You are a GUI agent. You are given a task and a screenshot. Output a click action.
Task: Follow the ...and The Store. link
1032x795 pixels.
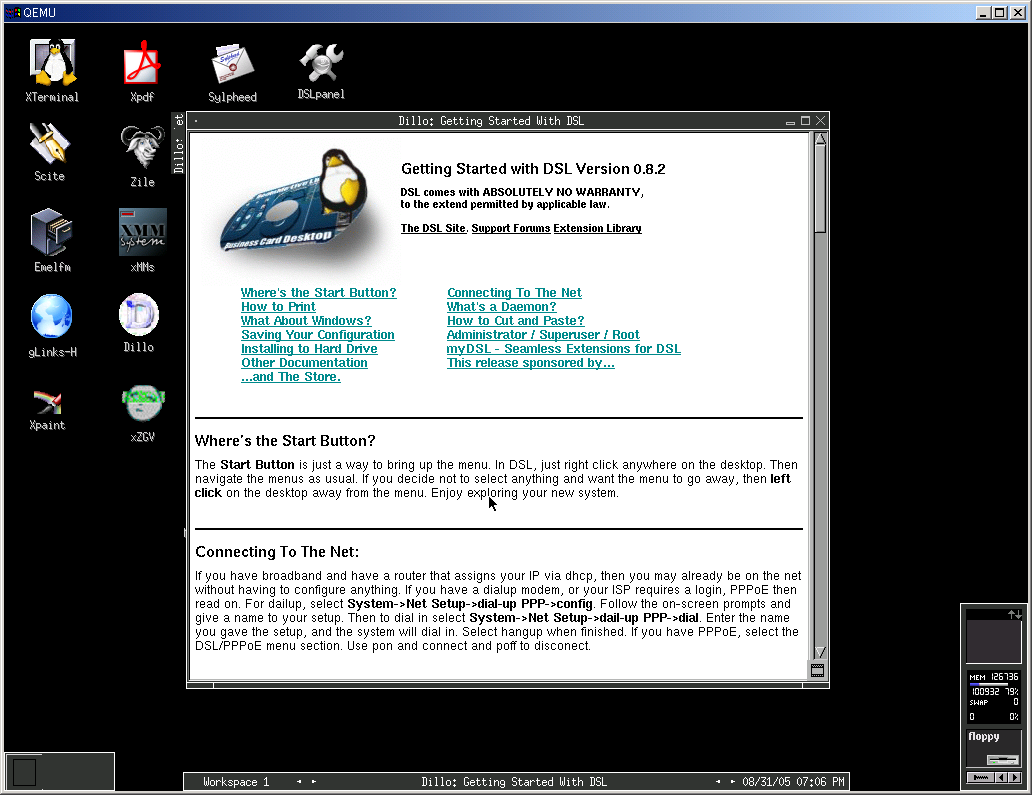coord(291,376)
